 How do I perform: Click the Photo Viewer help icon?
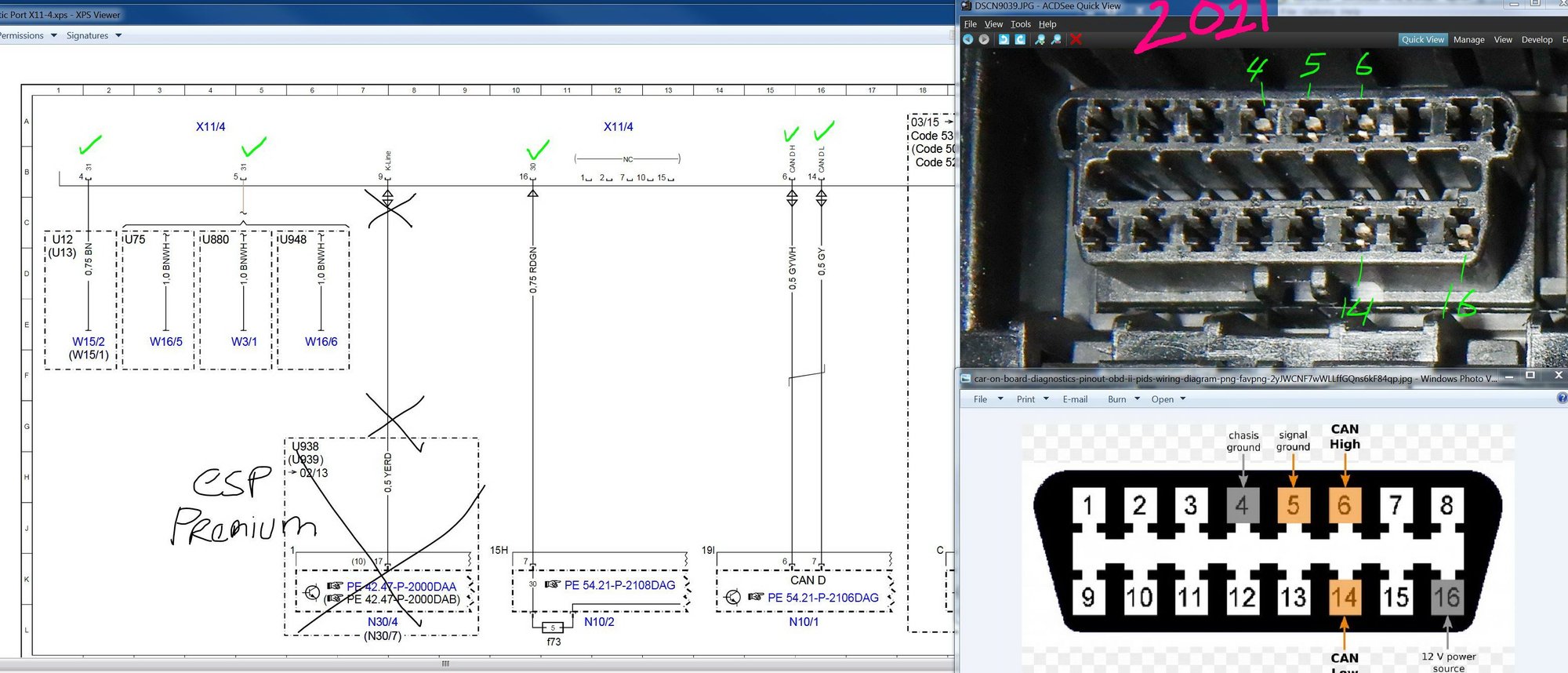point(1562,398)
